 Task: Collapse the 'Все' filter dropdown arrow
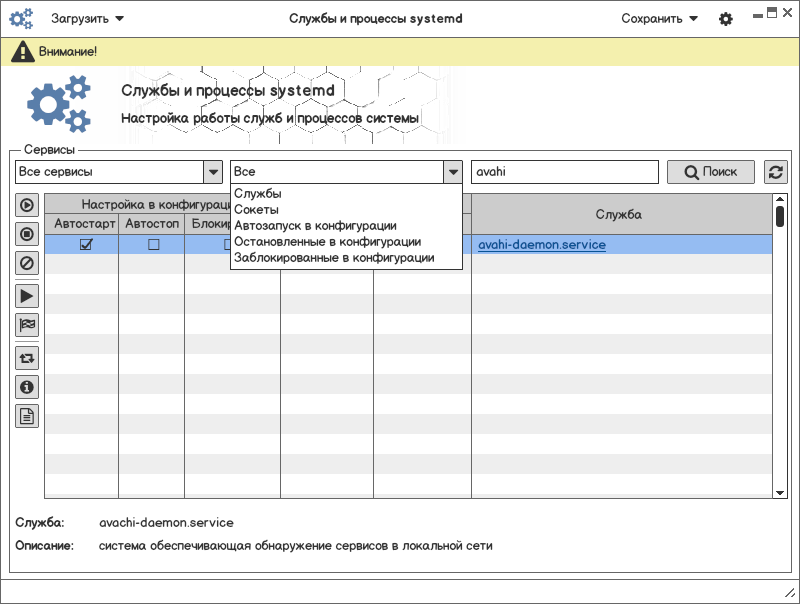pyautogui.click(x=453, y=172)
